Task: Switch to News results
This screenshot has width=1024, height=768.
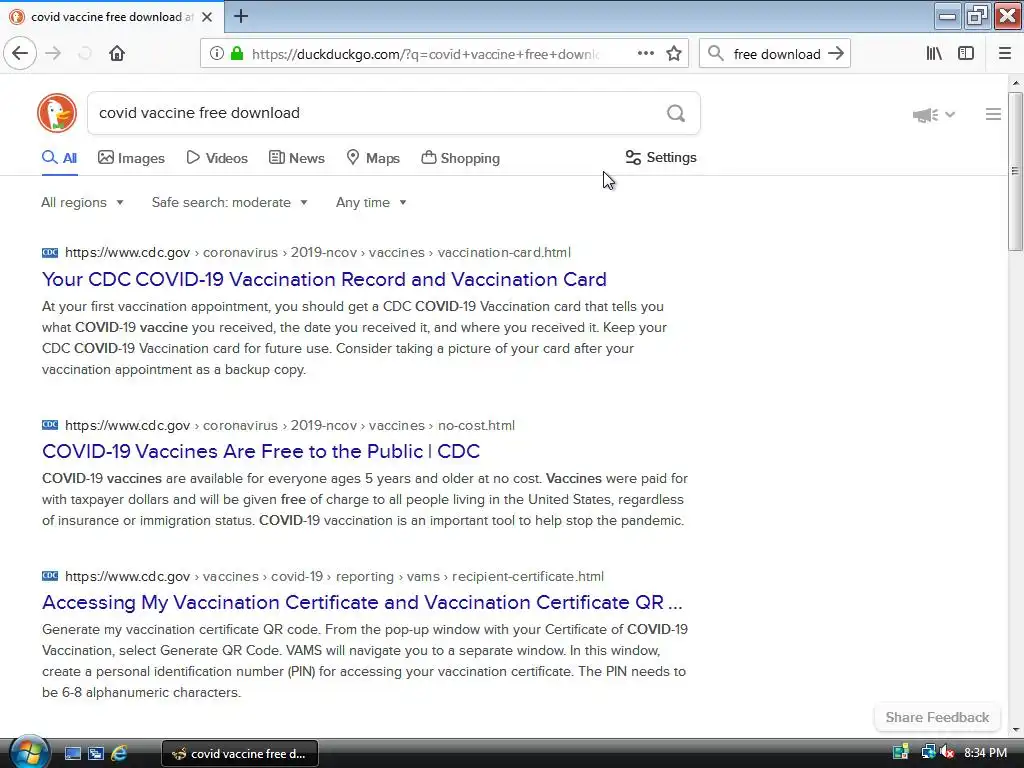Action: 296,158
